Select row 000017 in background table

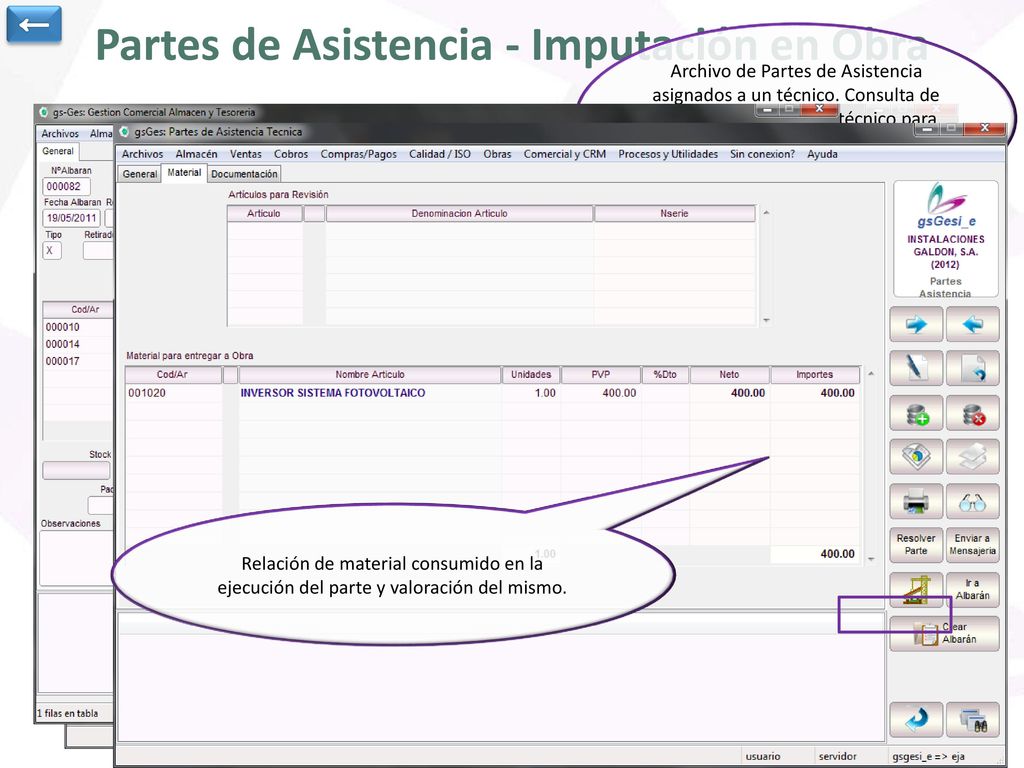[77, 360]
